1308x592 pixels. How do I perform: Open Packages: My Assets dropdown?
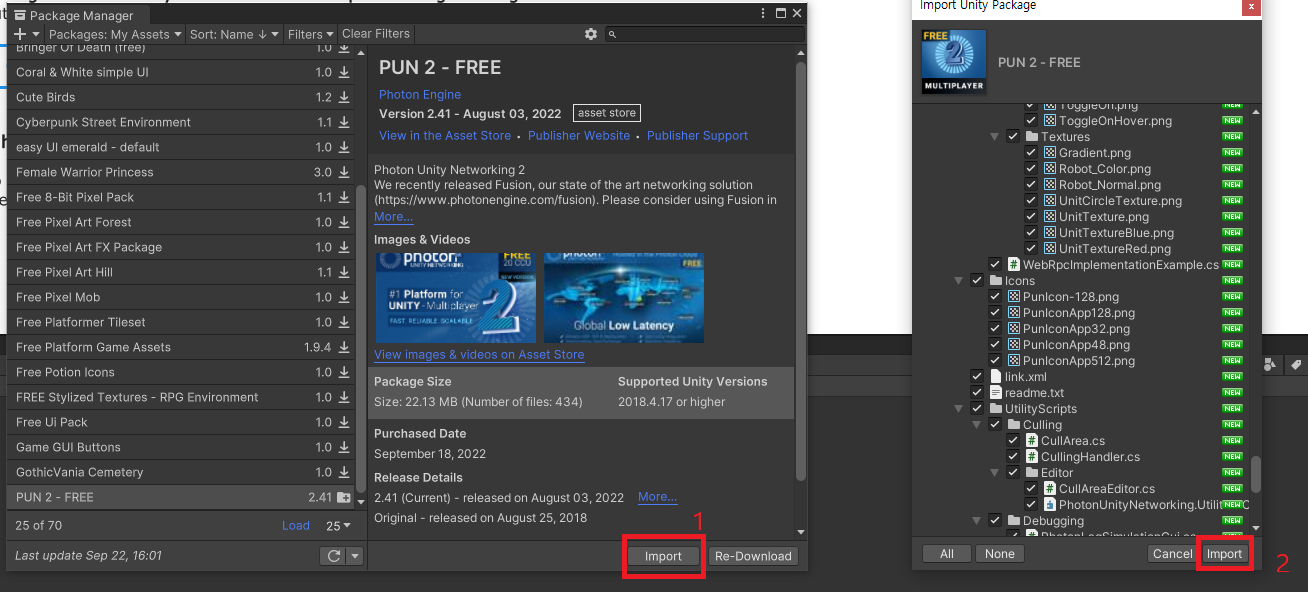(x=115, y=34)
